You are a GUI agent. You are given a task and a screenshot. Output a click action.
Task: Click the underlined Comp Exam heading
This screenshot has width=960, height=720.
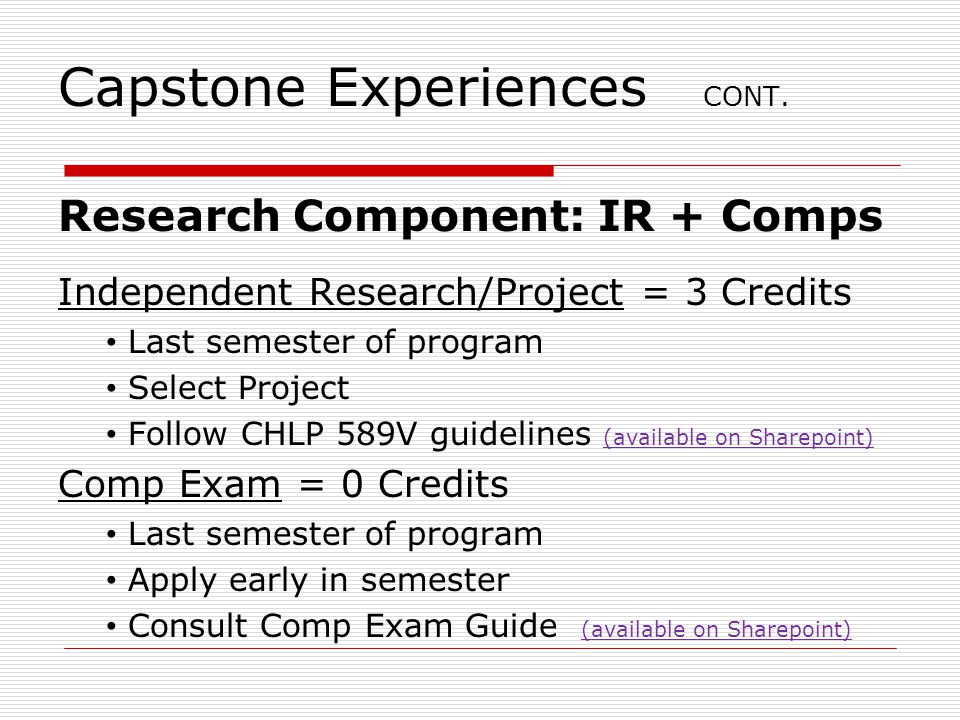click(x=170, y=485)
